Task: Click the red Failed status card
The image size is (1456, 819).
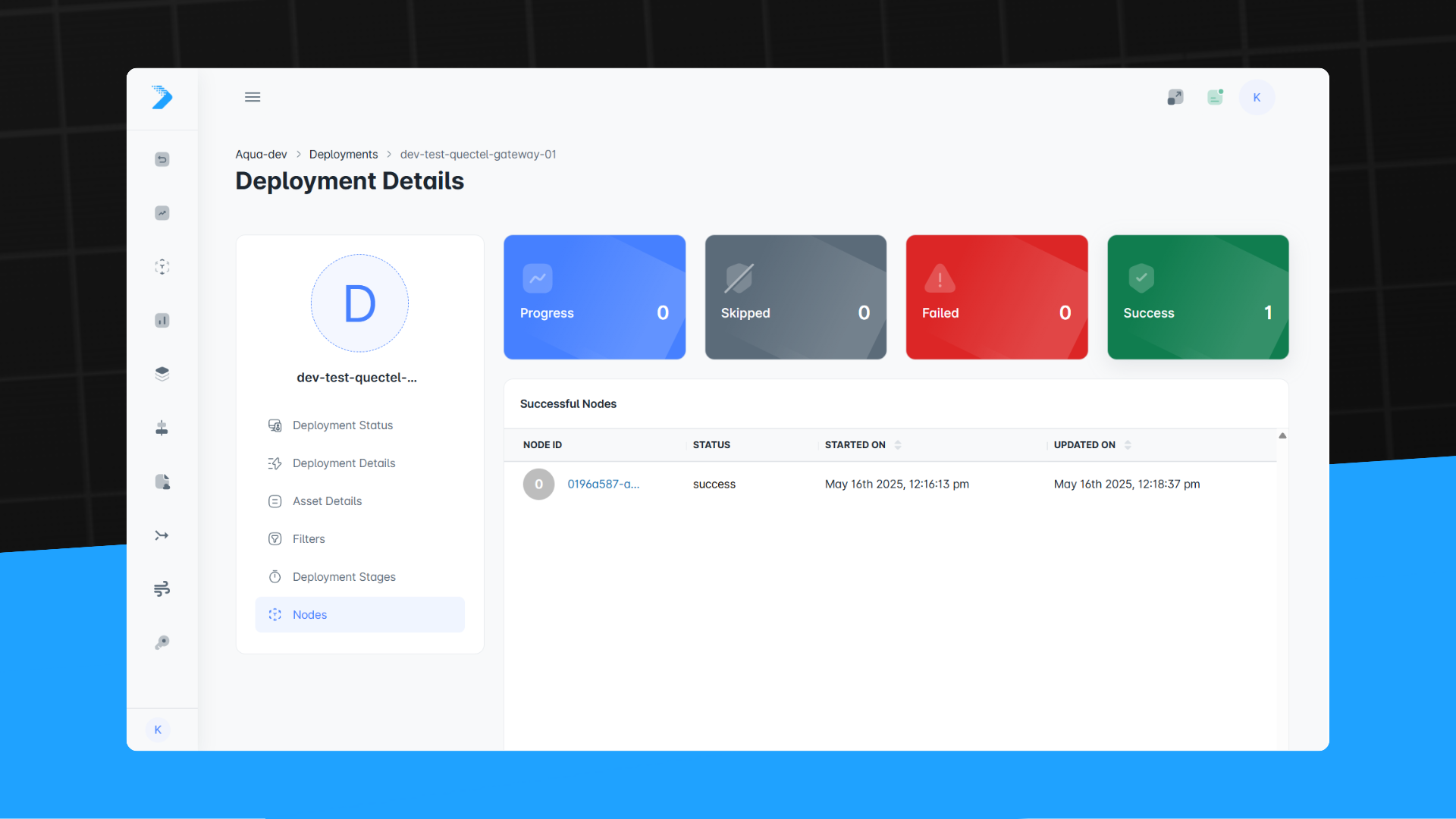Action: [996, 297]
